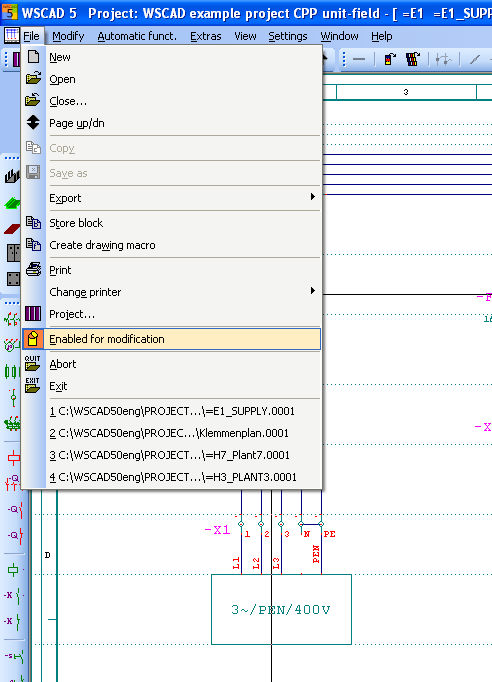Open the Project... dialog entry

(x=171, y=314)
